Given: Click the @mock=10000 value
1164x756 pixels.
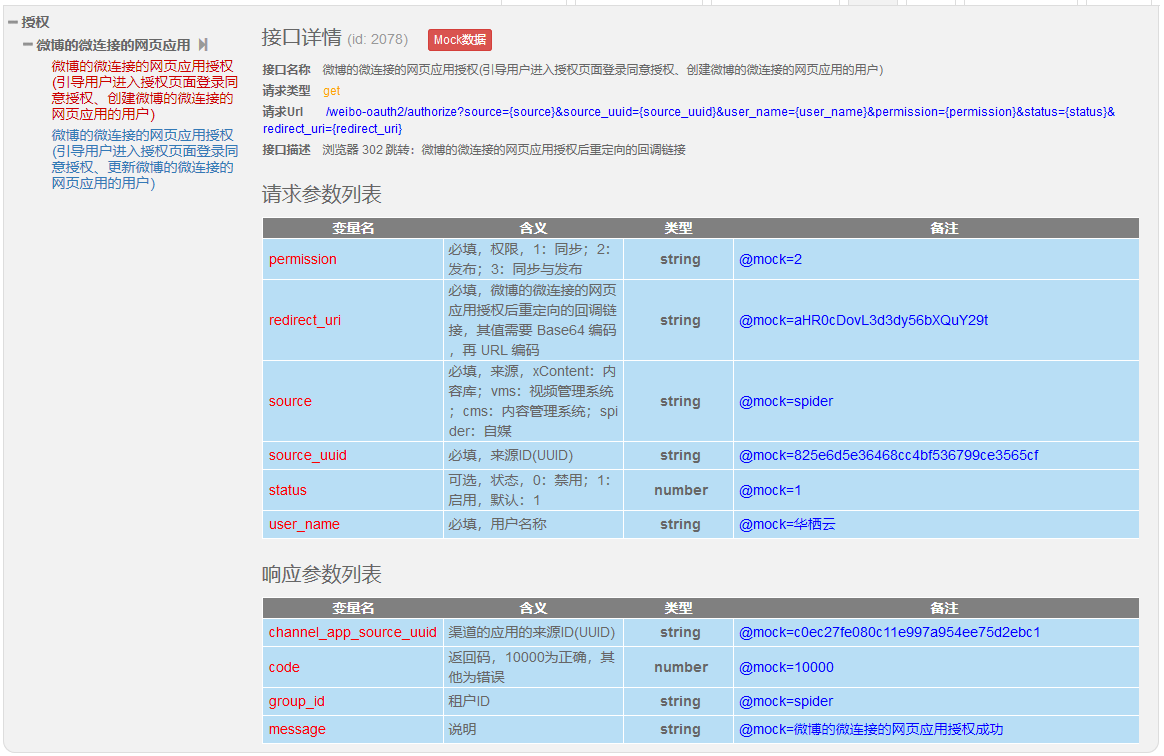Looking at the screenshot, I should pyautogui.click(x=786, y=667).
